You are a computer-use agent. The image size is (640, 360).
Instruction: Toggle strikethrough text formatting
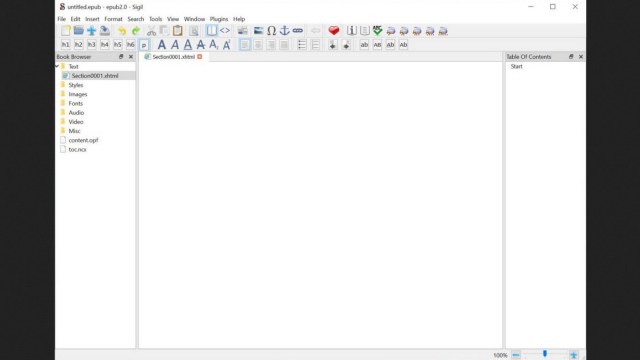tap(200, 45)
